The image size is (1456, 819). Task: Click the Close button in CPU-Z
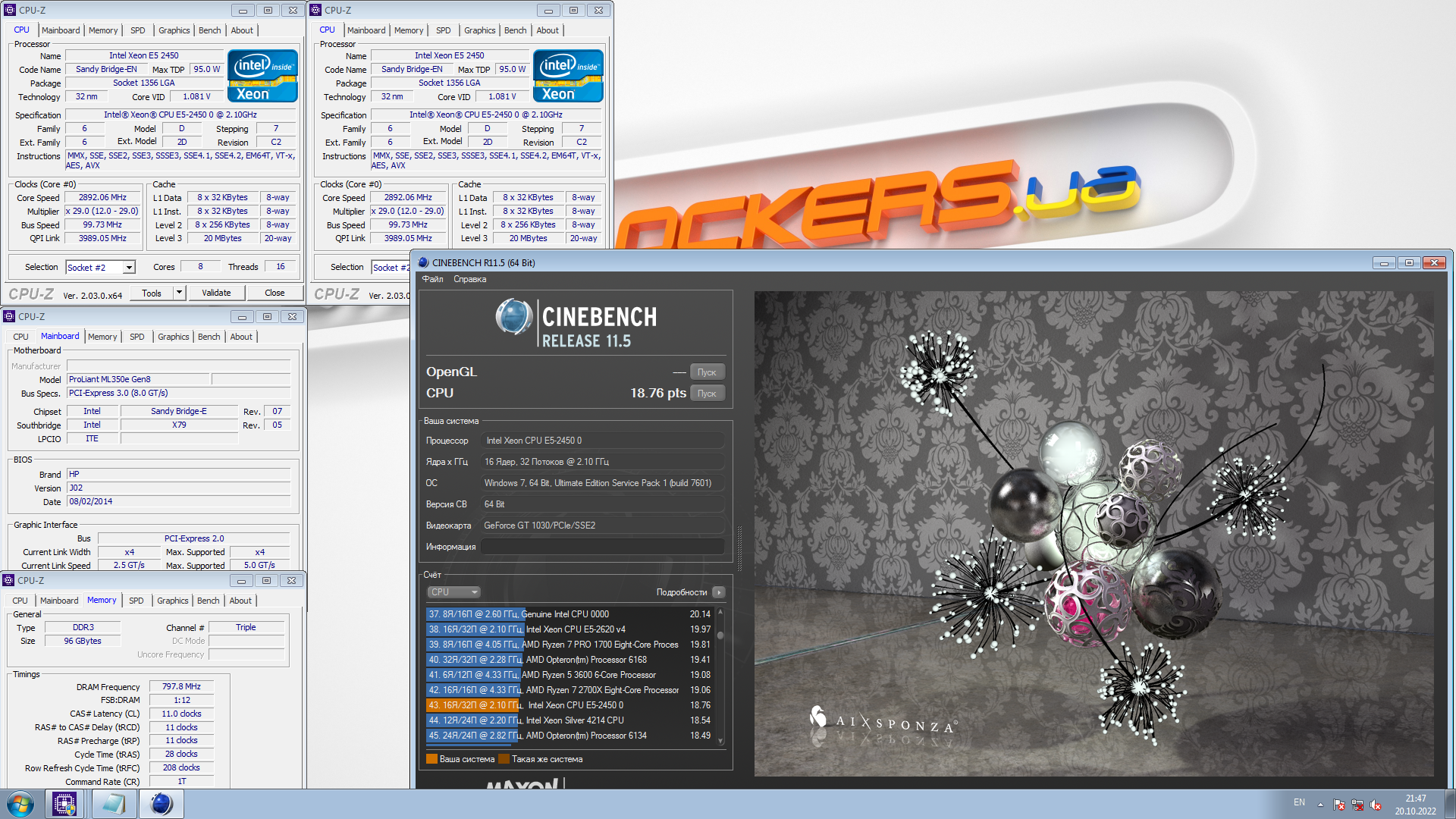275,293
